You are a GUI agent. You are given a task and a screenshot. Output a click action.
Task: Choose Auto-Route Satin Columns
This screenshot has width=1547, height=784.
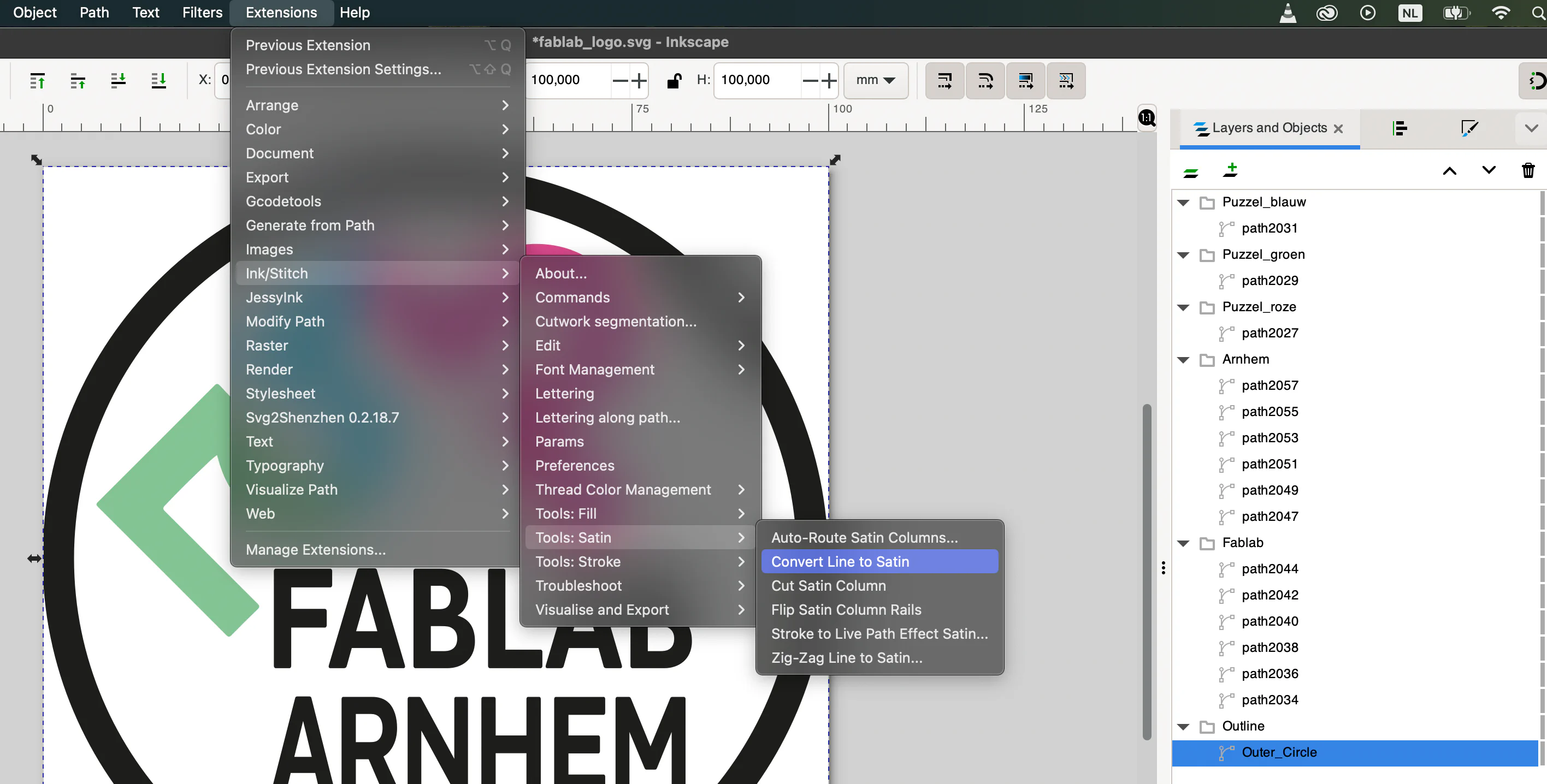coord(879,537)
